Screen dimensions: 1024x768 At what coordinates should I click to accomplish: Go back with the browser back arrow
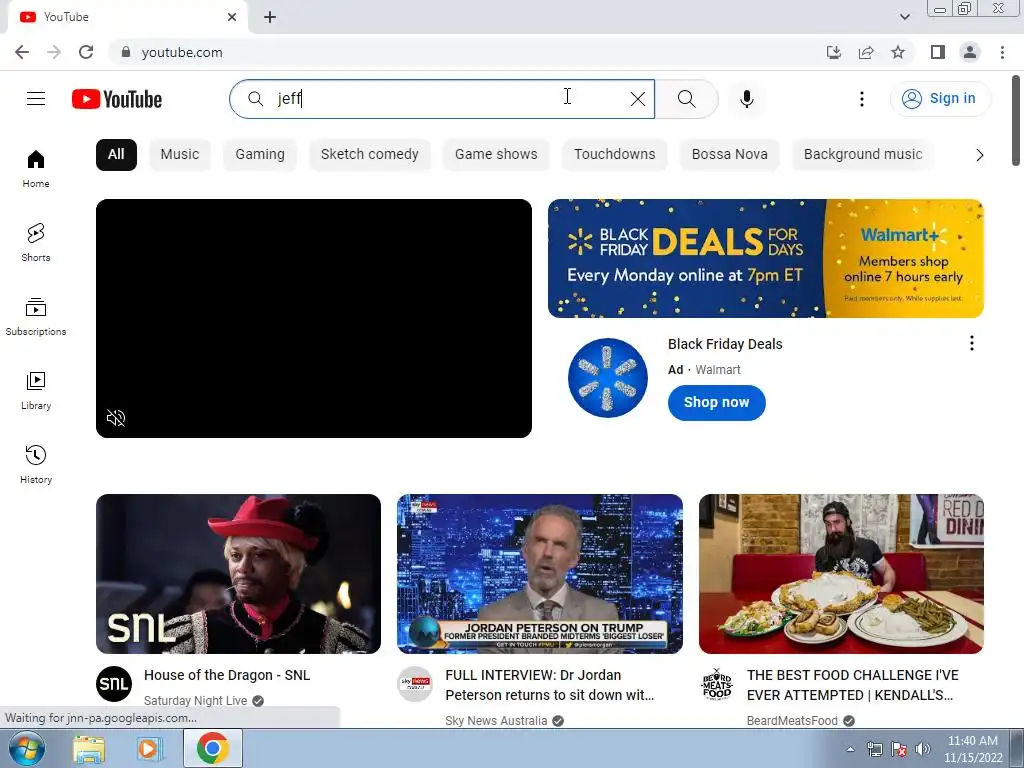22,52
